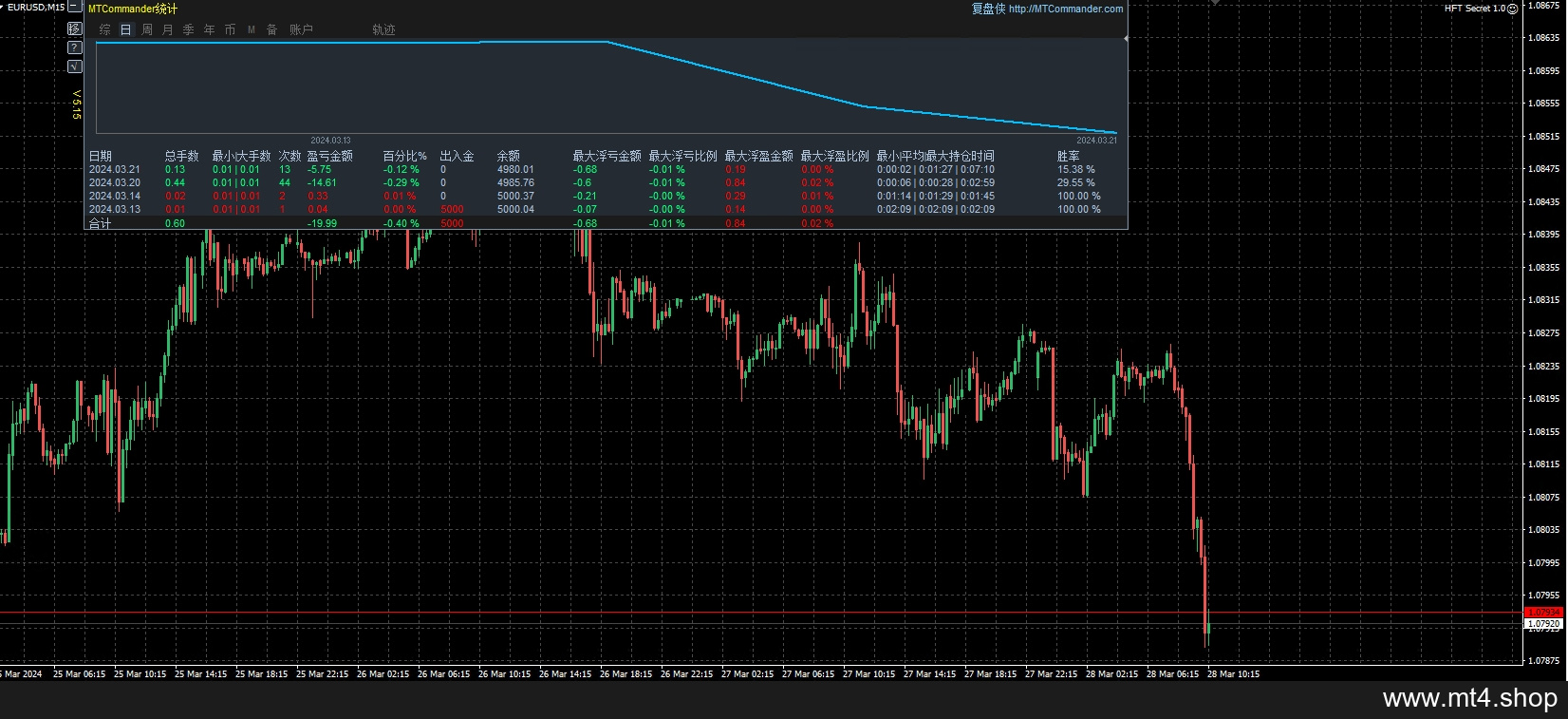Click the chart shift triangle marker at top

coord(1217,3)
